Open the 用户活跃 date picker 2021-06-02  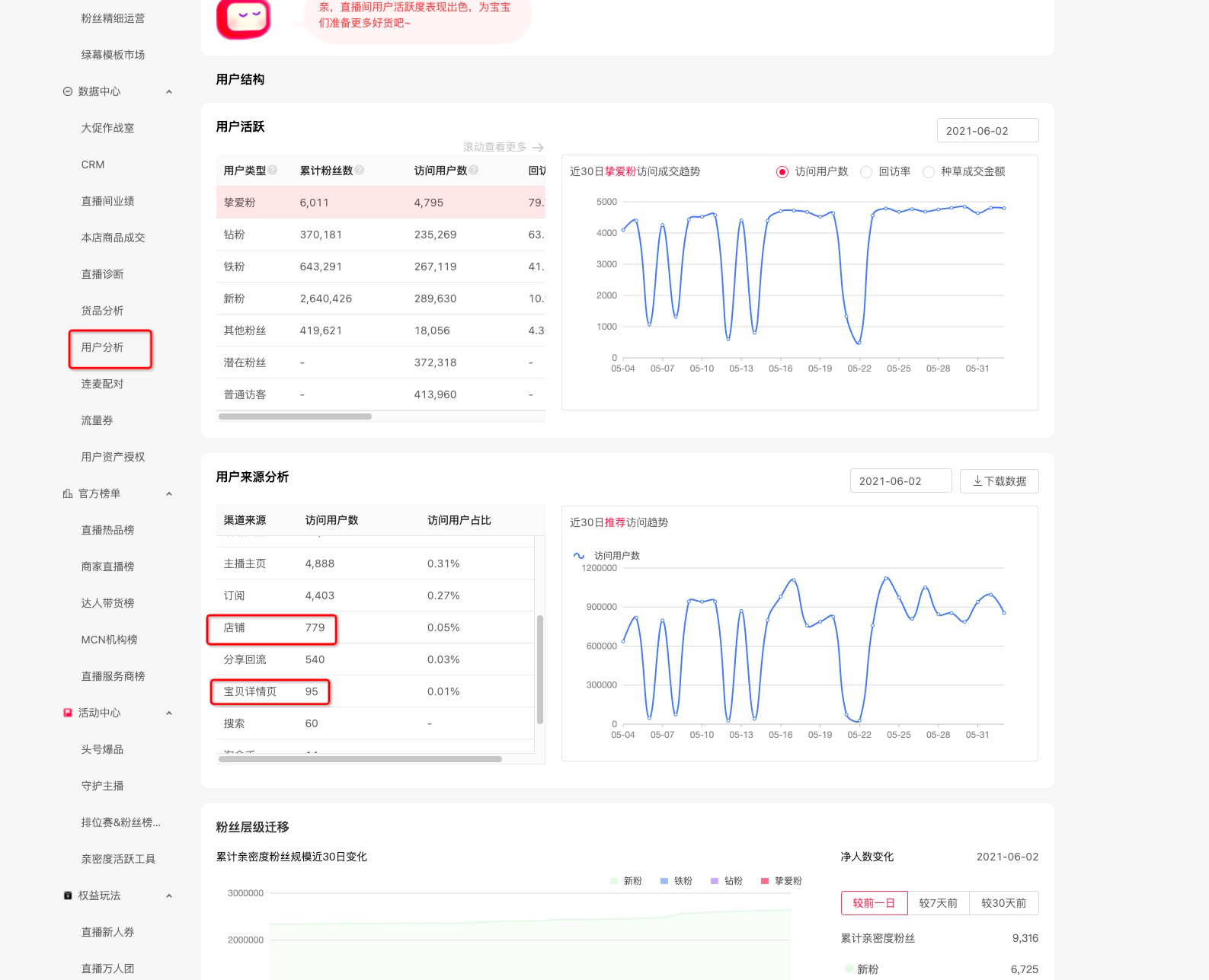point(987,131)
